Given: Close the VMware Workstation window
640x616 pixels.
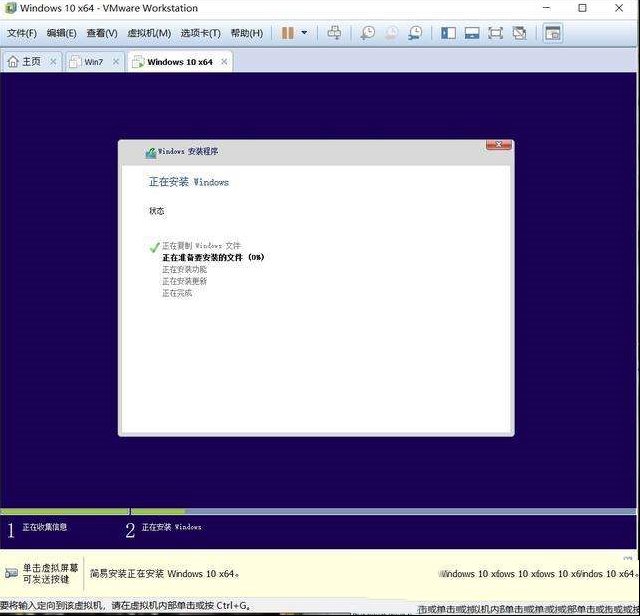Looking at the screenshot, I should point(619,8).
